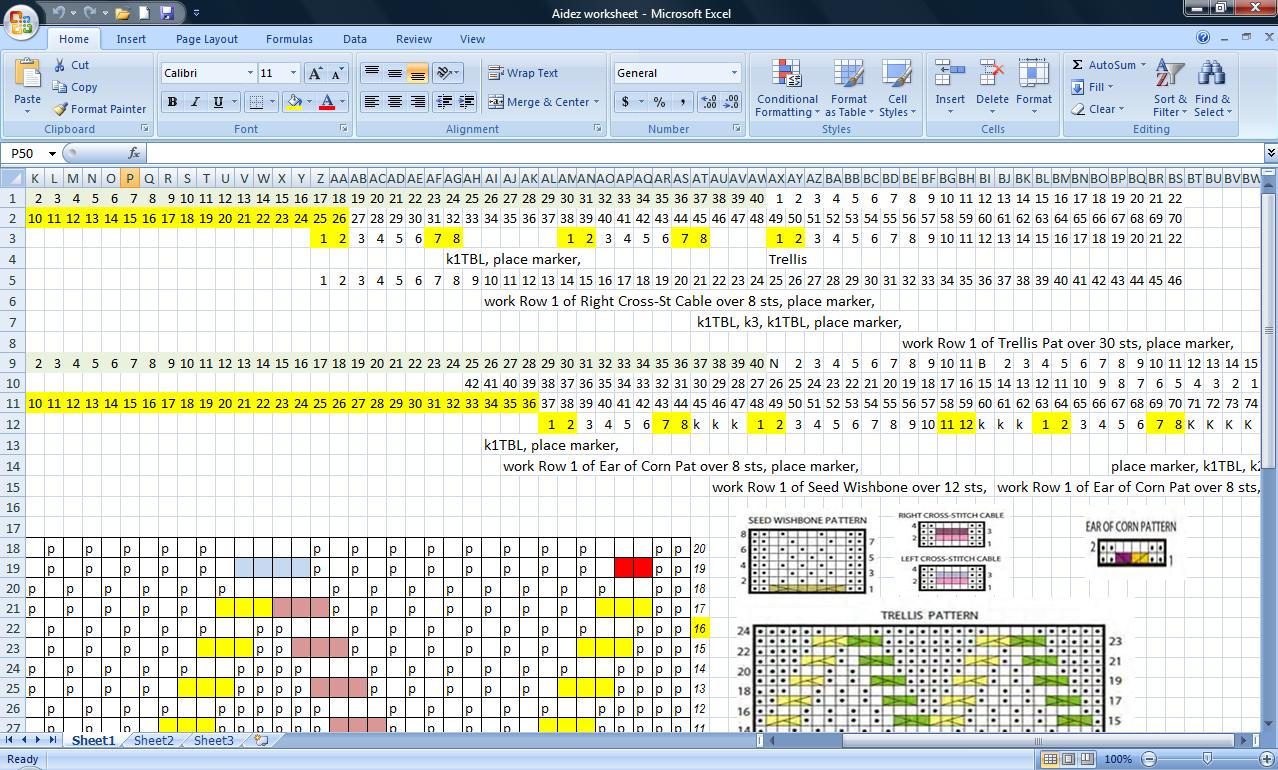Image resolution: width=1278 pixels, height=770 pixels.
Task: Switch to the Formulas ribbon tab
Action: tap(289, 39)
